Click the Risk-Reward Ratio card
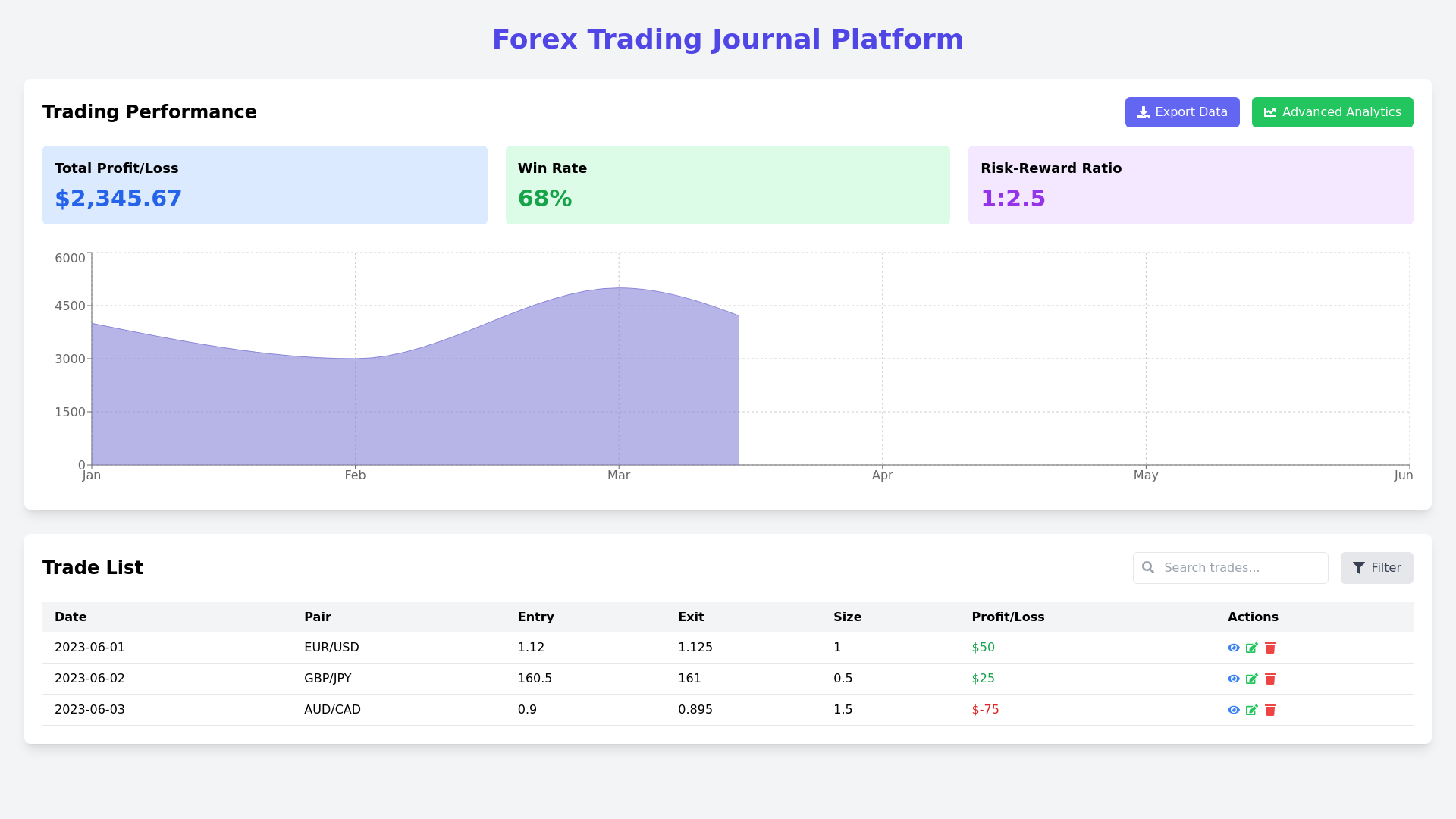 pos(1190,185)
